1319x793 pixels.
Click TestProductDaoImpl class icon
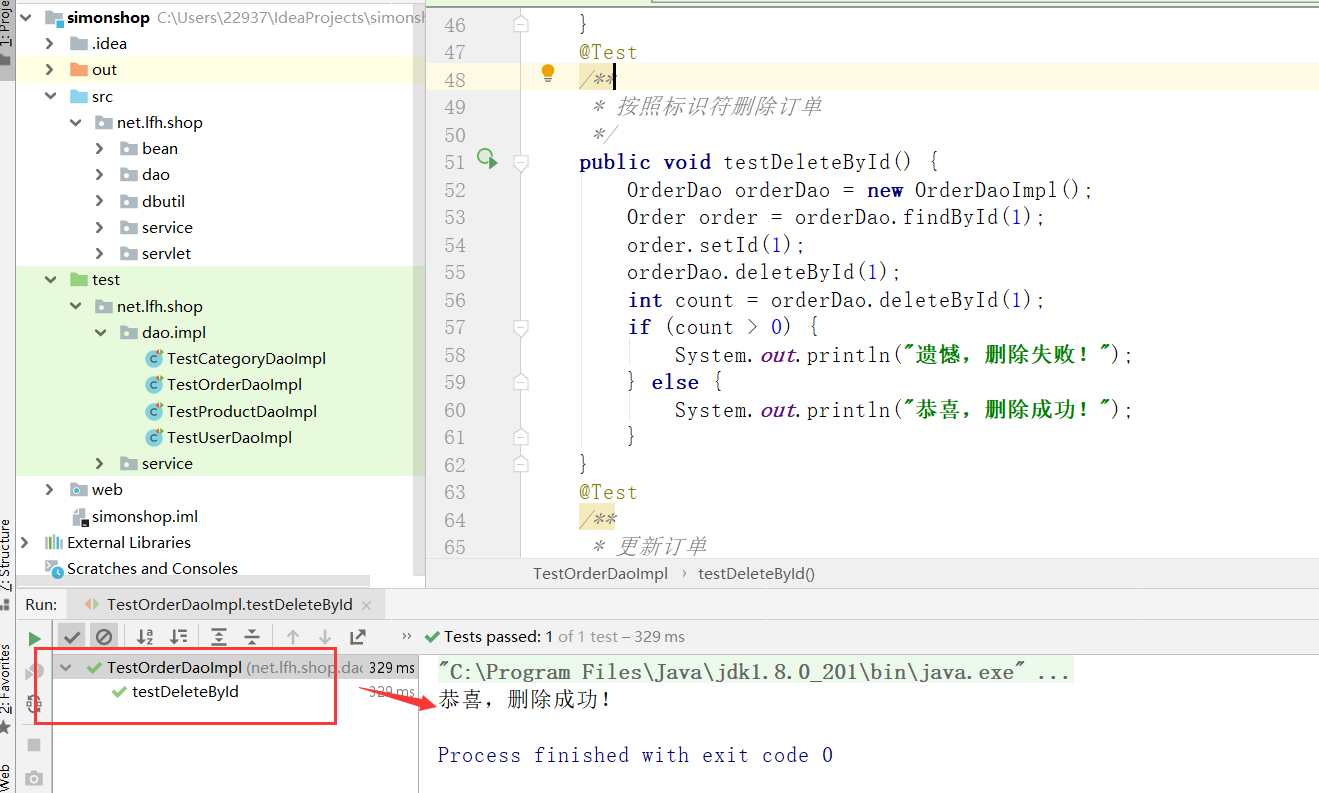(x=154, y=411)
